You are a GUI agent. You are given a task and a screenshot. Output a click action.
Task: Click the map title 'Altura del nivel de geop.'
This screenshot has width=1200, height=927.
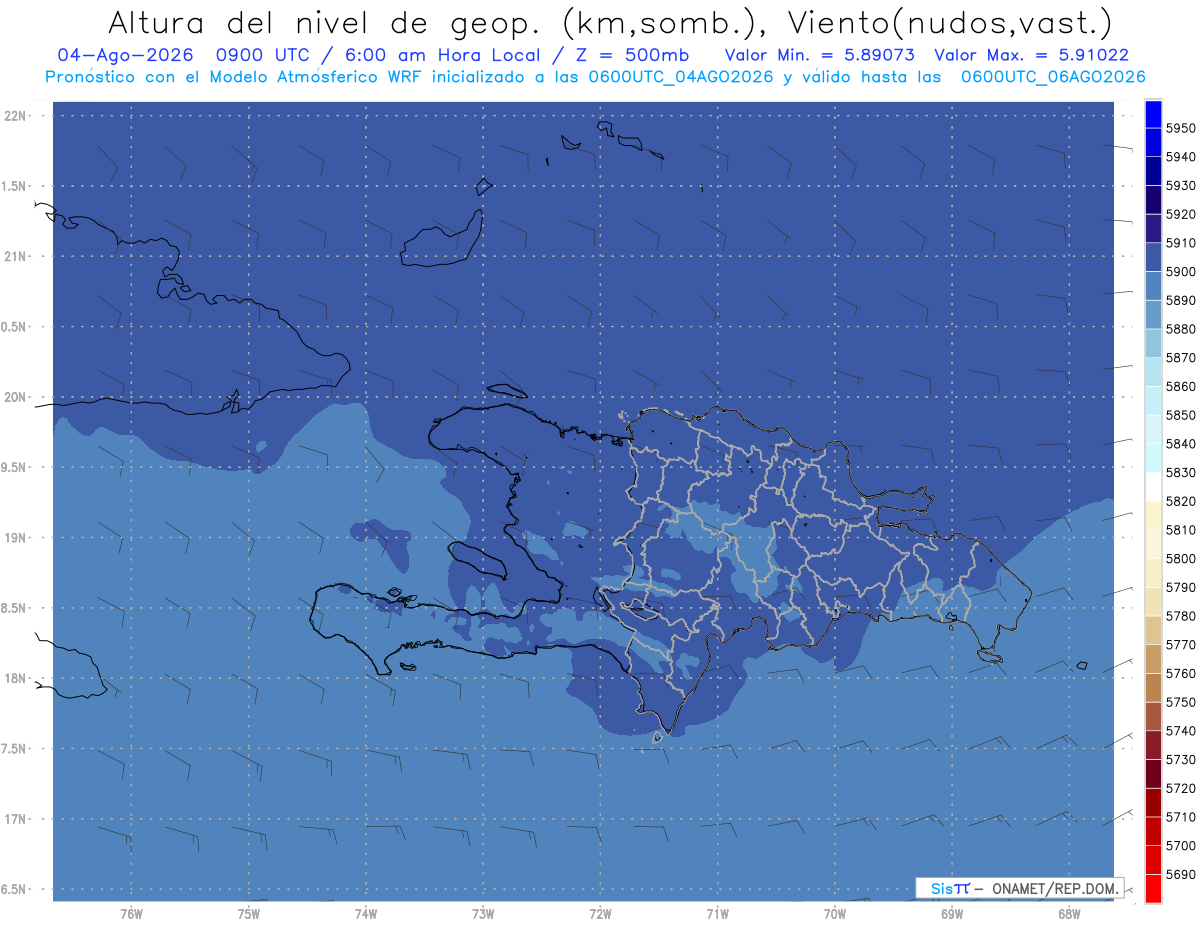[x=326, y=22]
